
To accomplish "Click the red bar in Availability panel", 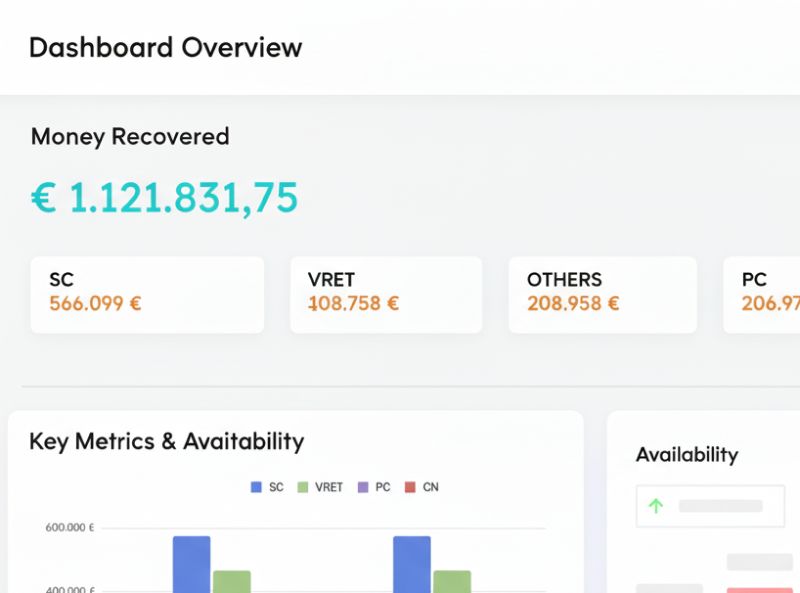I will coord(759,590).
